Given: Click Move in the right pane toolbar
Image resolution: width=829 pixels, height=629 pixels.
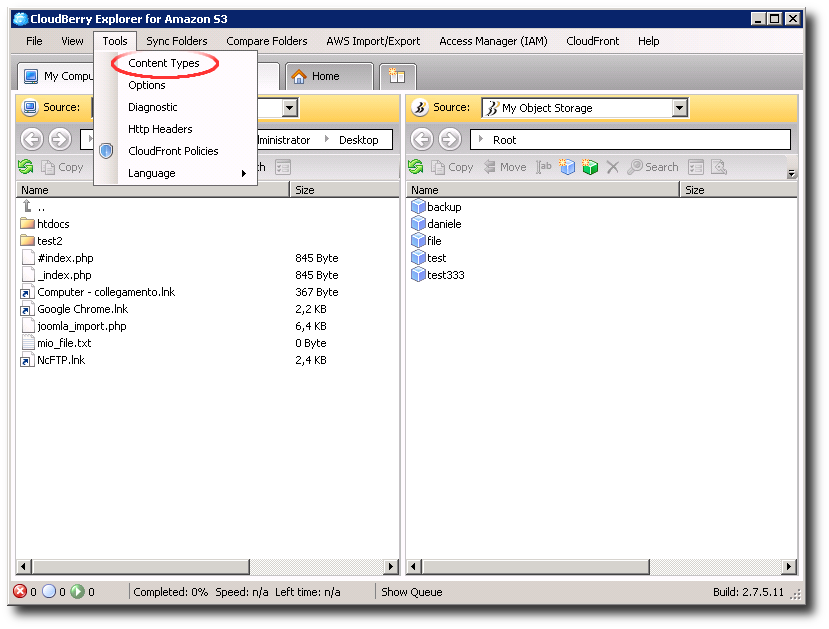Looking at the screenshot, I should pyautogui.click(x=505, y=167).
